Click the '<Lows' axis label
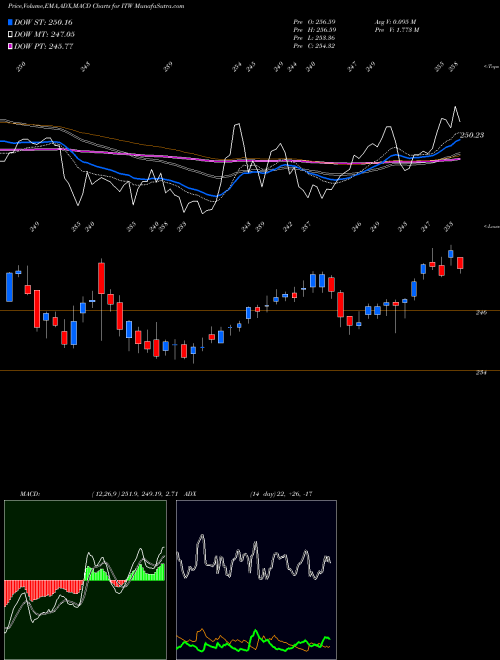Image resolution: width=500 pixels, height=660 pixels. coord(491,226)
